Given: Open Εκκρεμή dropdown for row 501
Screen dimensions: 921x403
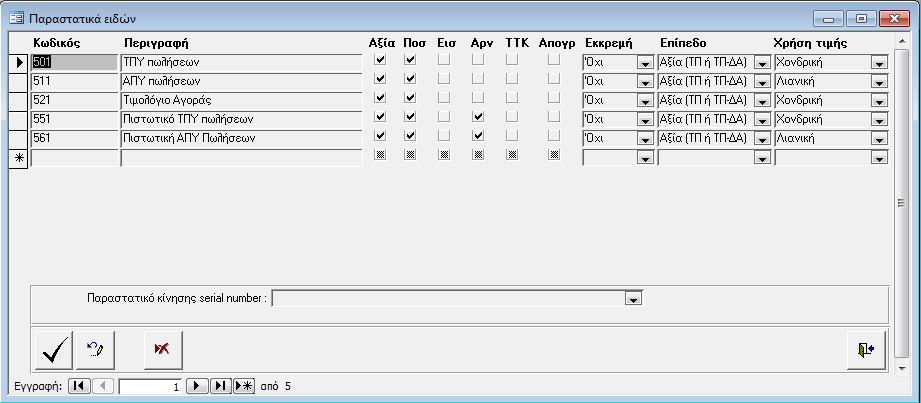Looking at the screenshot, I should coord(644,63).
